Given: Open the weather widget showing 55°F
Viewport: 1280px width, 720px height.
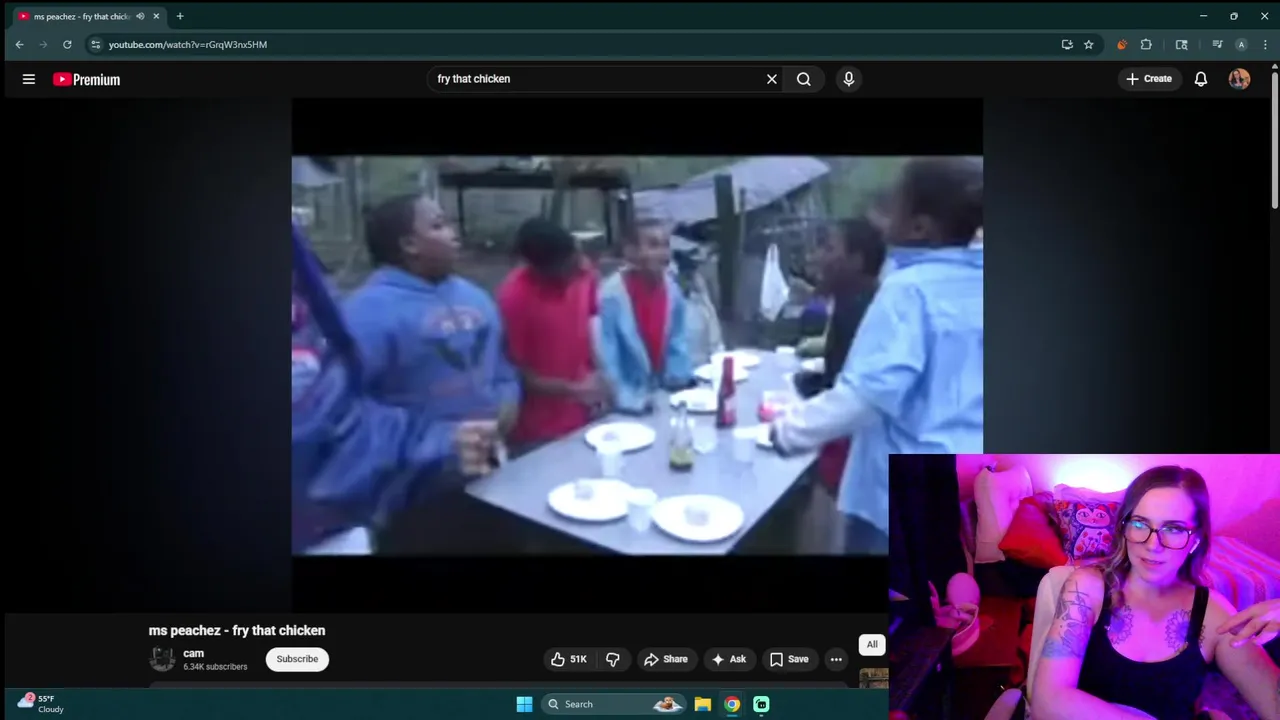Looking at the screenshot, I should 40,704.
